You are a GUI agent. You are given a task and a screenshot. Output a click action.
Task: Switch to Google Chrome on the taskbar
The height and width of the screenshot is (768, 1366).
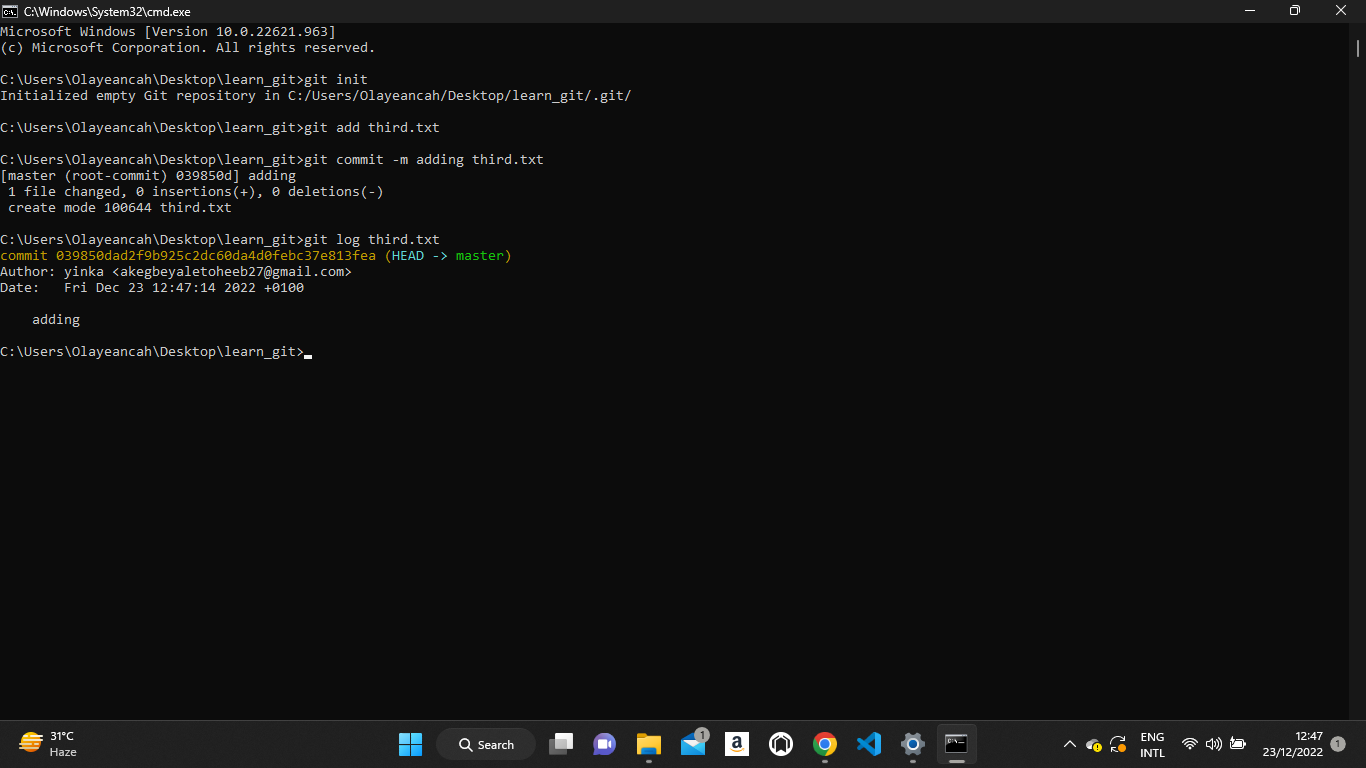coord(825,744)
